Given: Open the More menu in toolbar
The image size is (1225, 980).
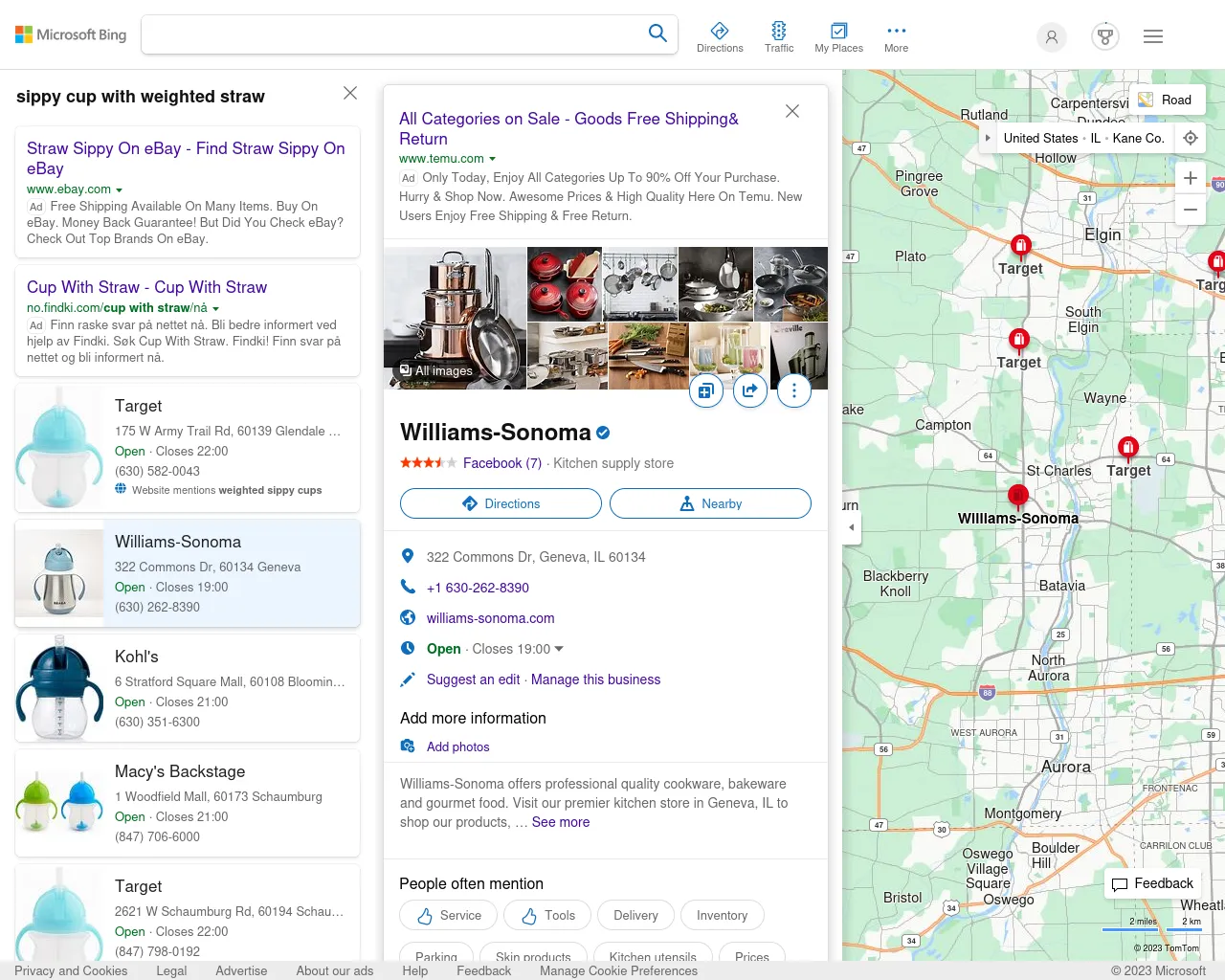Looking at the screenshot, I should pos(896,36).
